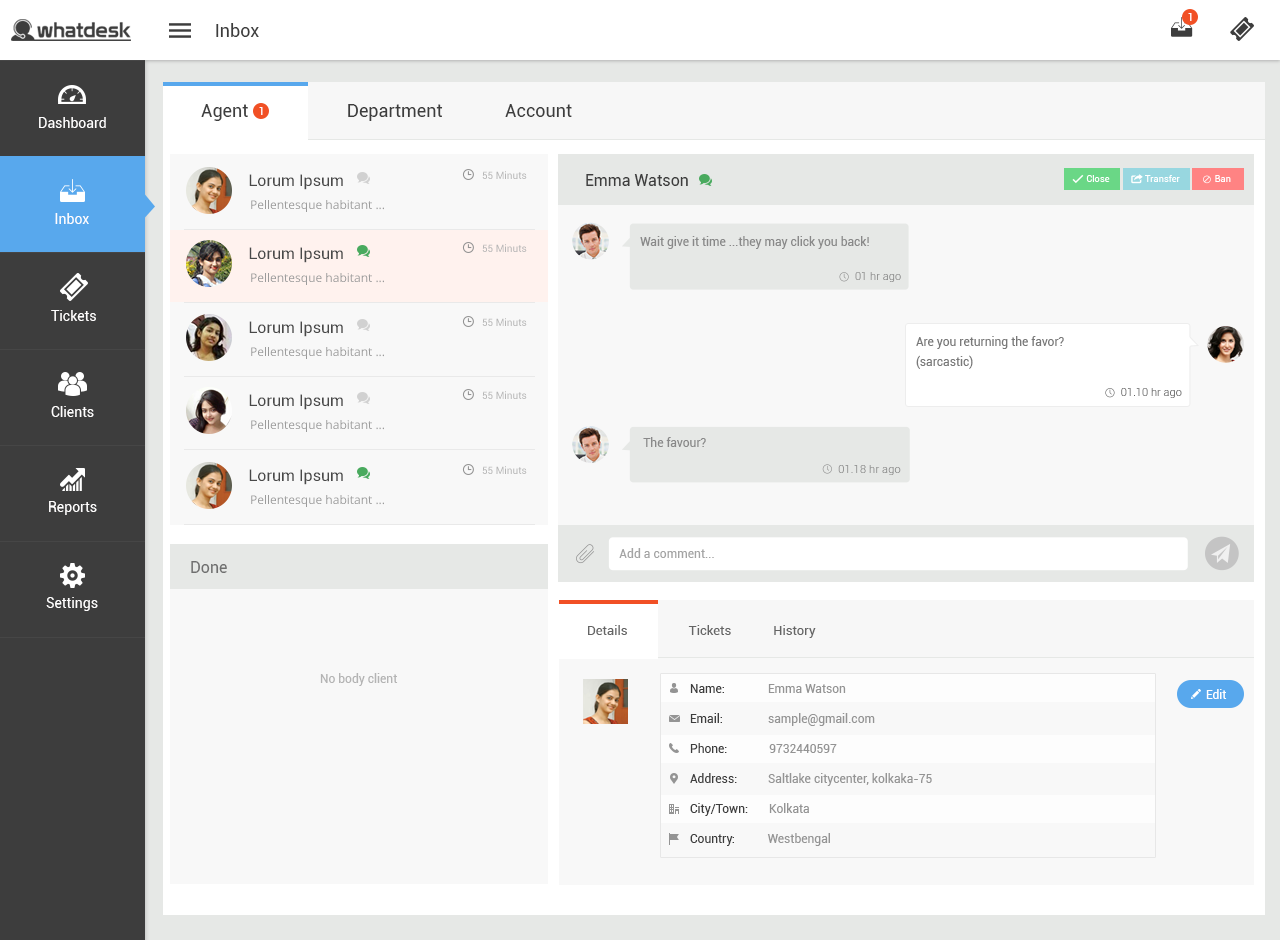Send the comment with the paper plane icon
Screen dimensions: 1280x940
[x=1221, y=553]
